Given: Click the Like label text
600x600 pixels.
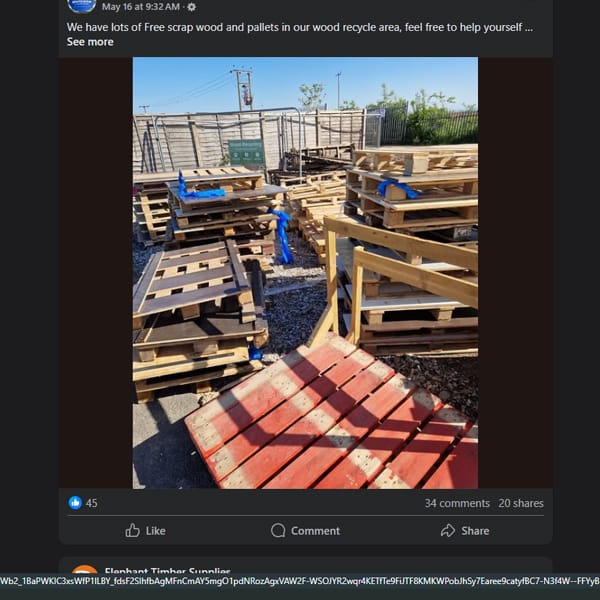Looking at the screenshot, I should [x=155, y=531].
